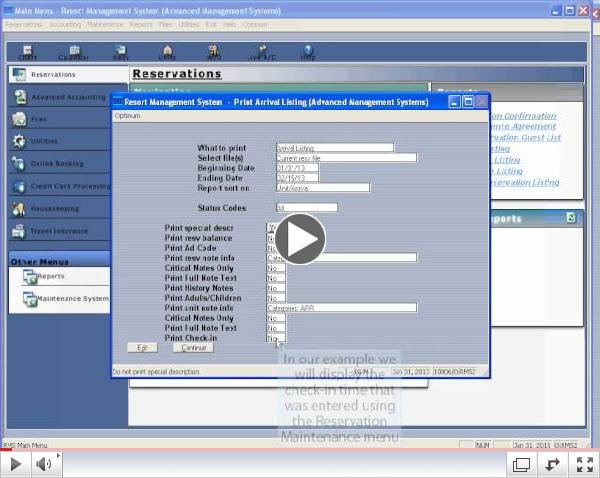600x478 pixels.
Task: Select Housekeeping in the sidebar
Action: [57, 209]
